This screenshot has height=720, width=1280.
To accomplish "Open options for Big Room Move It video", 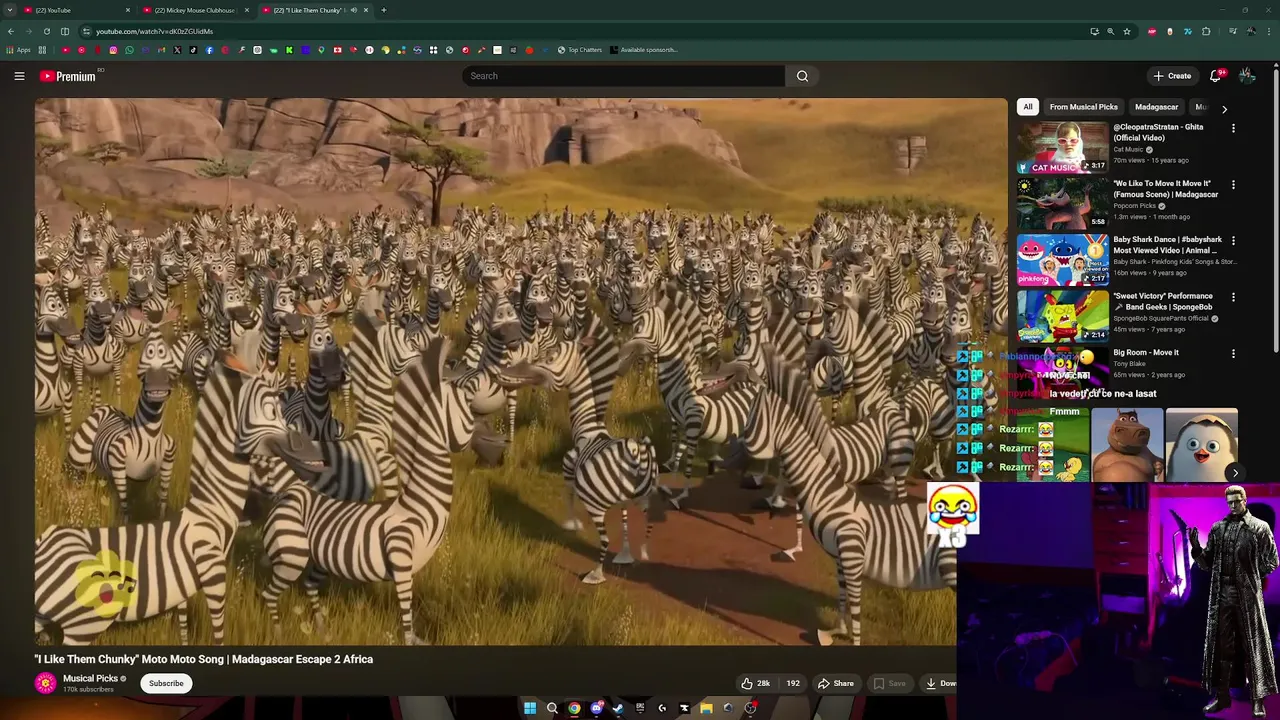I will [x=1233, y=353].
